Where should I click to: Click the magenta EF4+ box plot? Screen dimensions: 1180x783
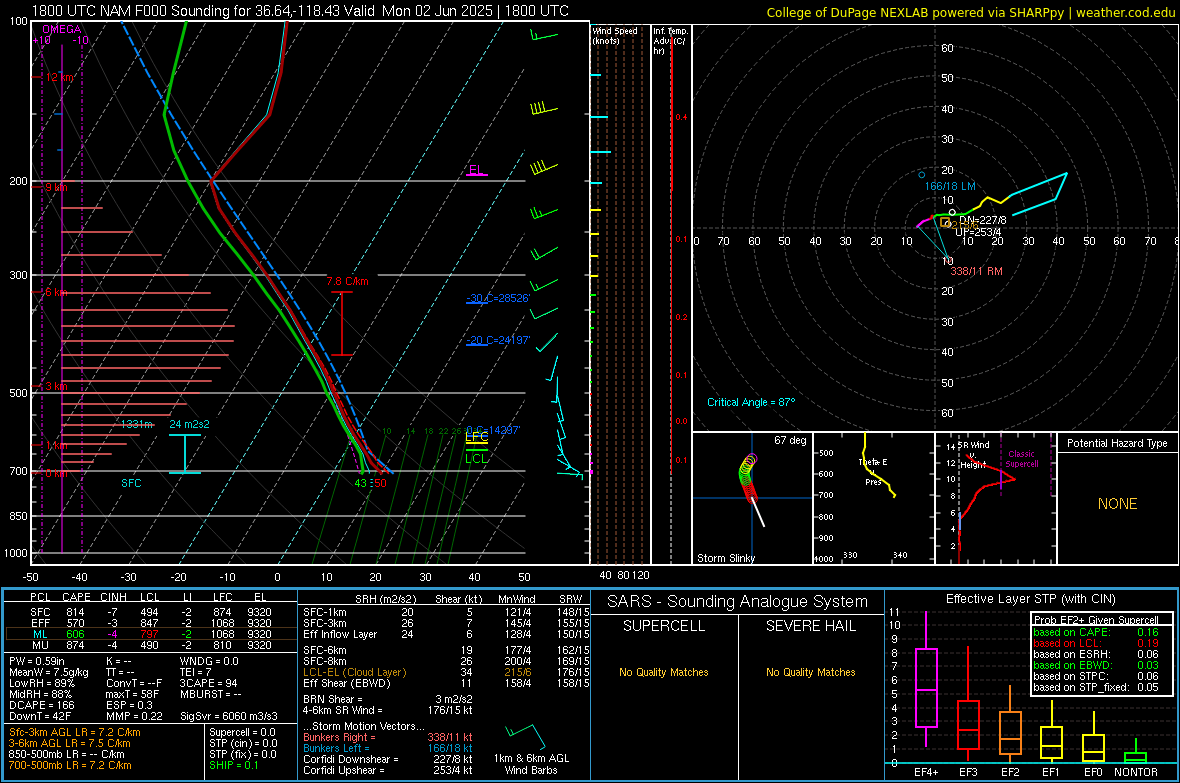click(926, 687)
